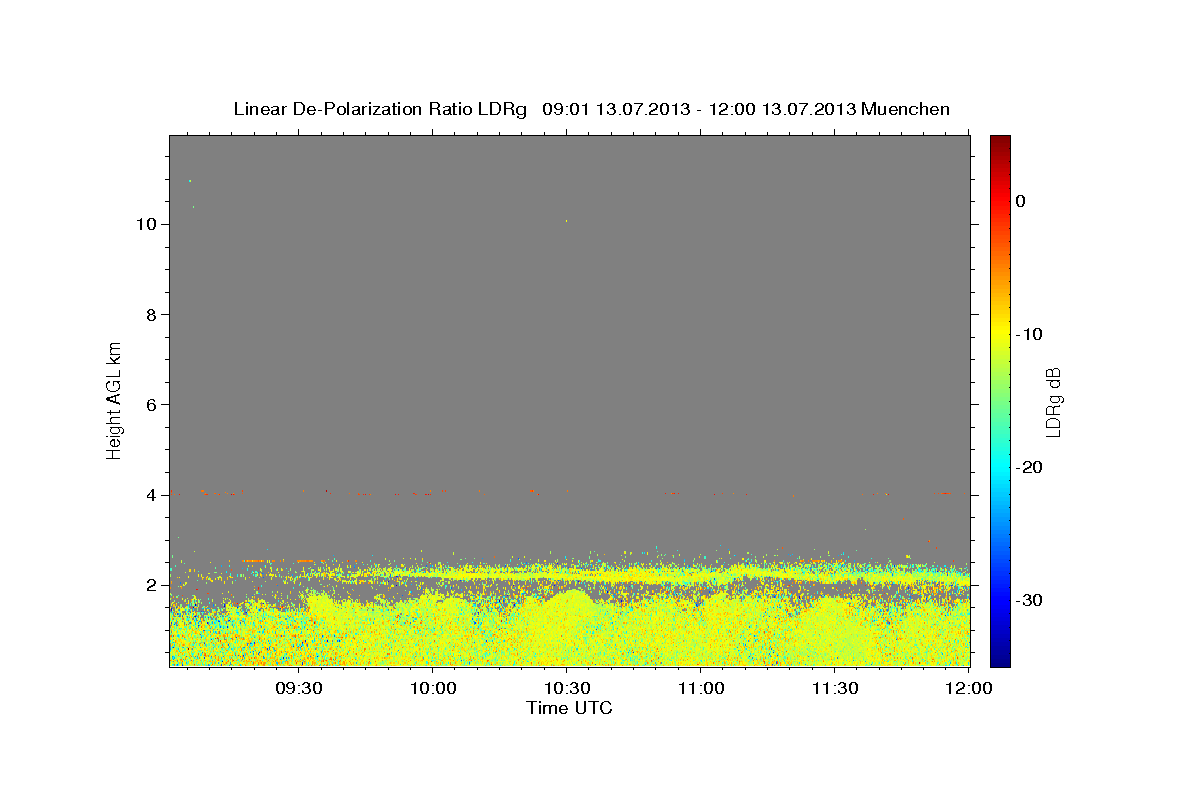The width and height of the screenshot is (1200, 800).
Task: Click the 10:00 time tick label
Action: coord(433,688)
